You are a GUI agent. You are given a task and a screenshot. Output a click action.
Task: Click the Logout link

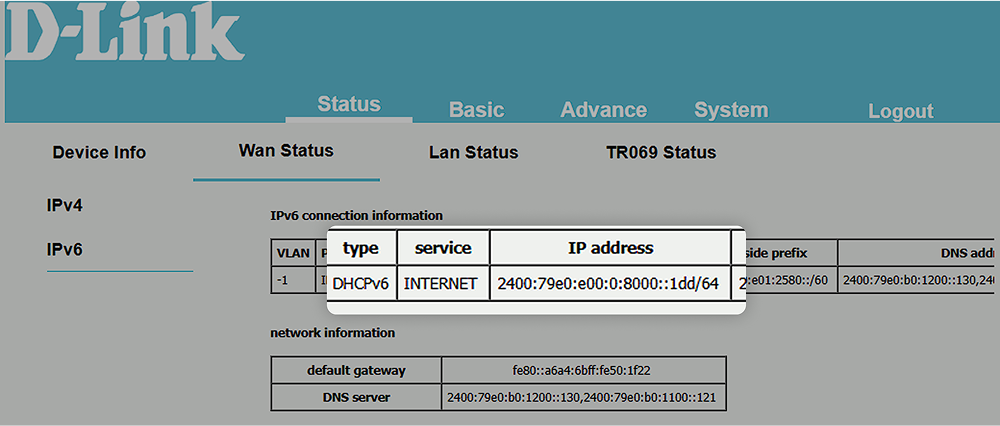pyautogui.click(x=900, y=112)
